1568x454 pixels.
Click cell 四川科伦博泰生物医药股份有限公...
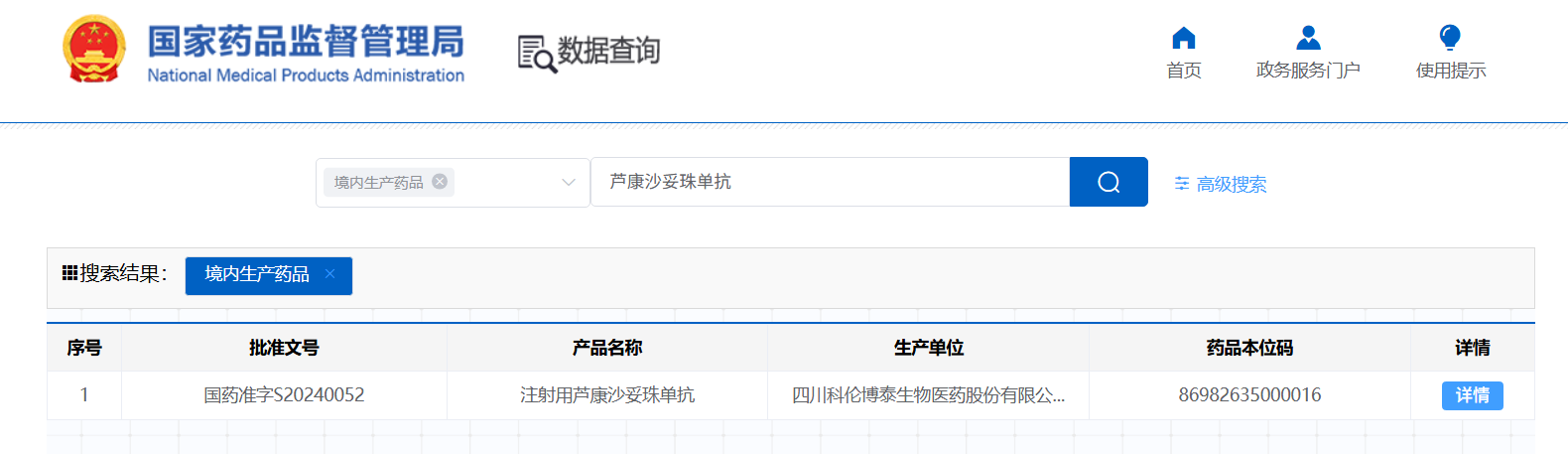point(929,395)
